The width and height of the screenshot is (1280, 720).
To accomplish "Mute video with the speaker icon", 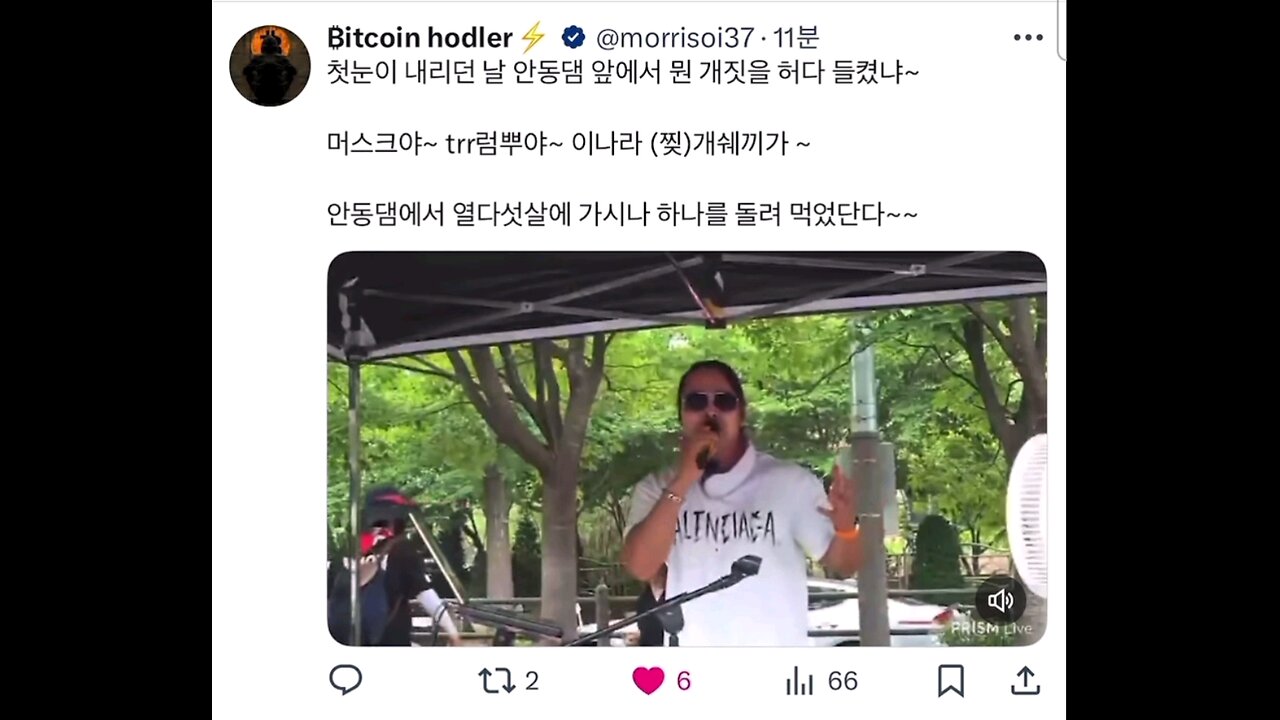I will pos(1000,600).
